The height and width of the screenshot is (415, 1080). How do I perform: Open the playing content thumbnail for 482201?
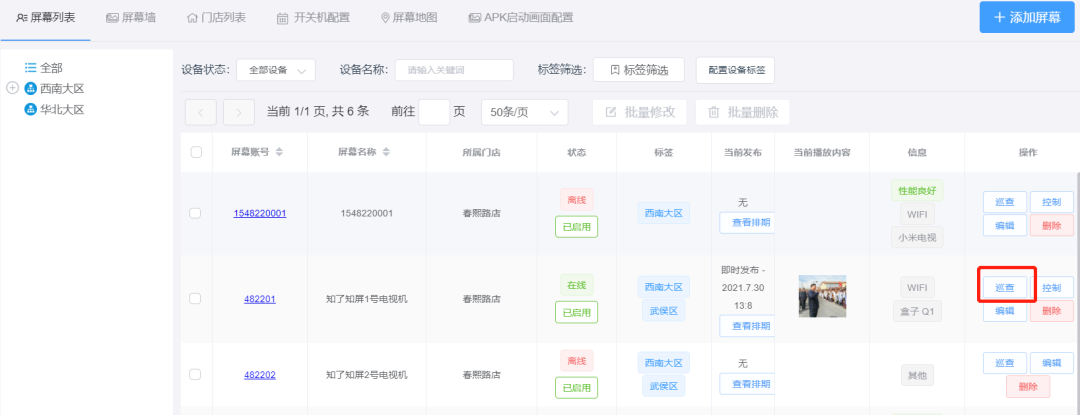pyautogui.click(x=822, y=296)
